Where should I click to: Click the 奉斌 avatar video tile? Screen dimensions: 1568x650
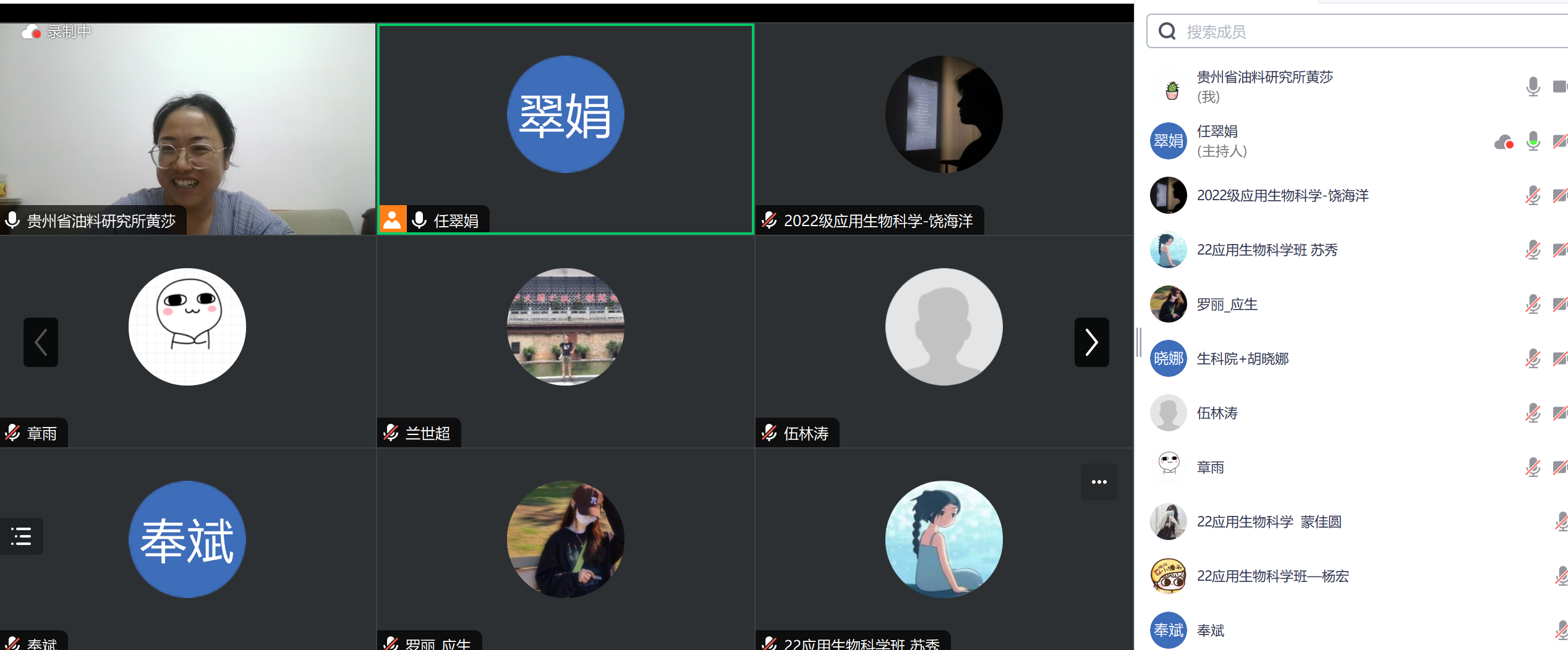coord(187,539)
